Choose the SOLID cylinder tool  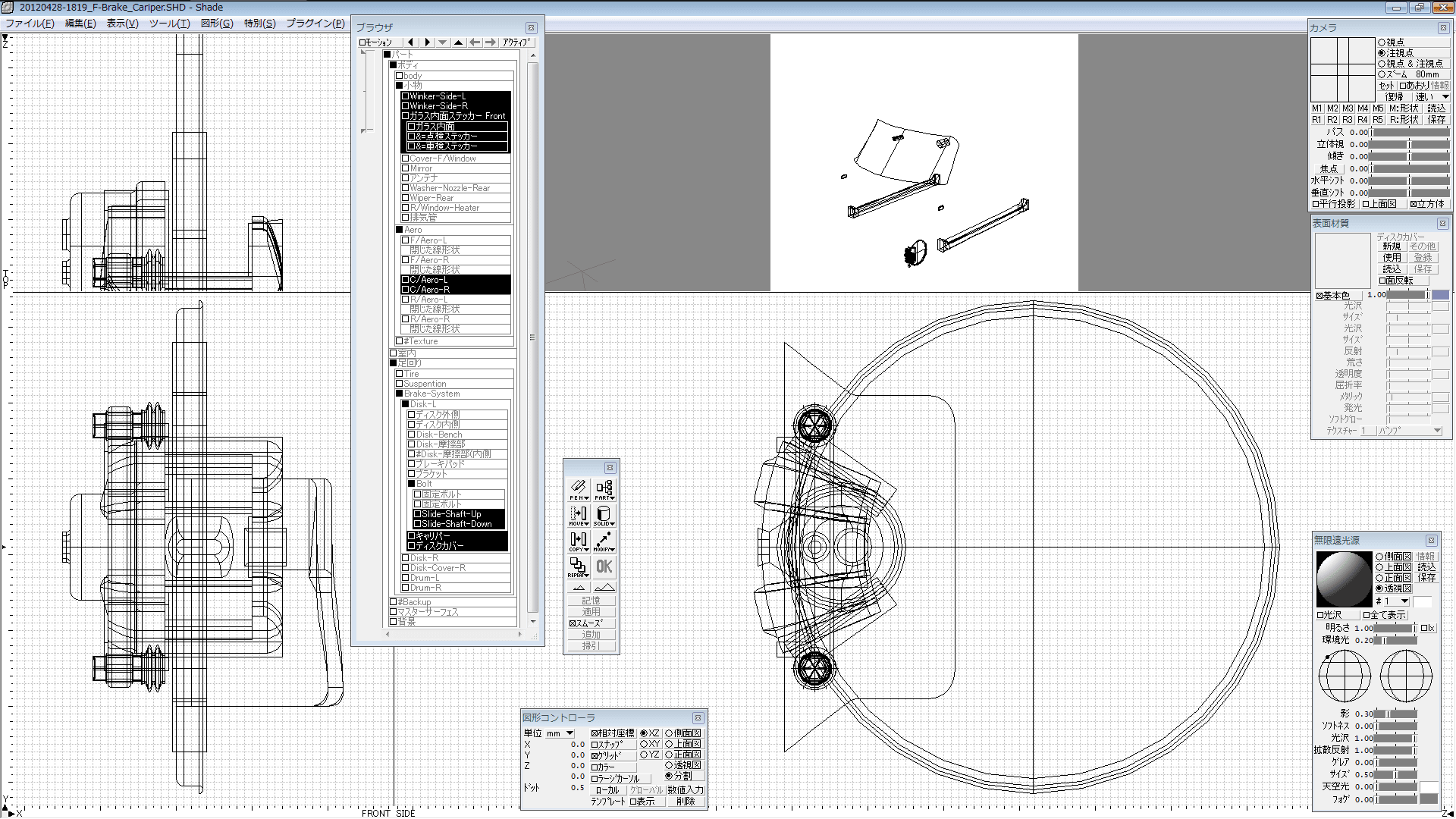pos(604,515)
